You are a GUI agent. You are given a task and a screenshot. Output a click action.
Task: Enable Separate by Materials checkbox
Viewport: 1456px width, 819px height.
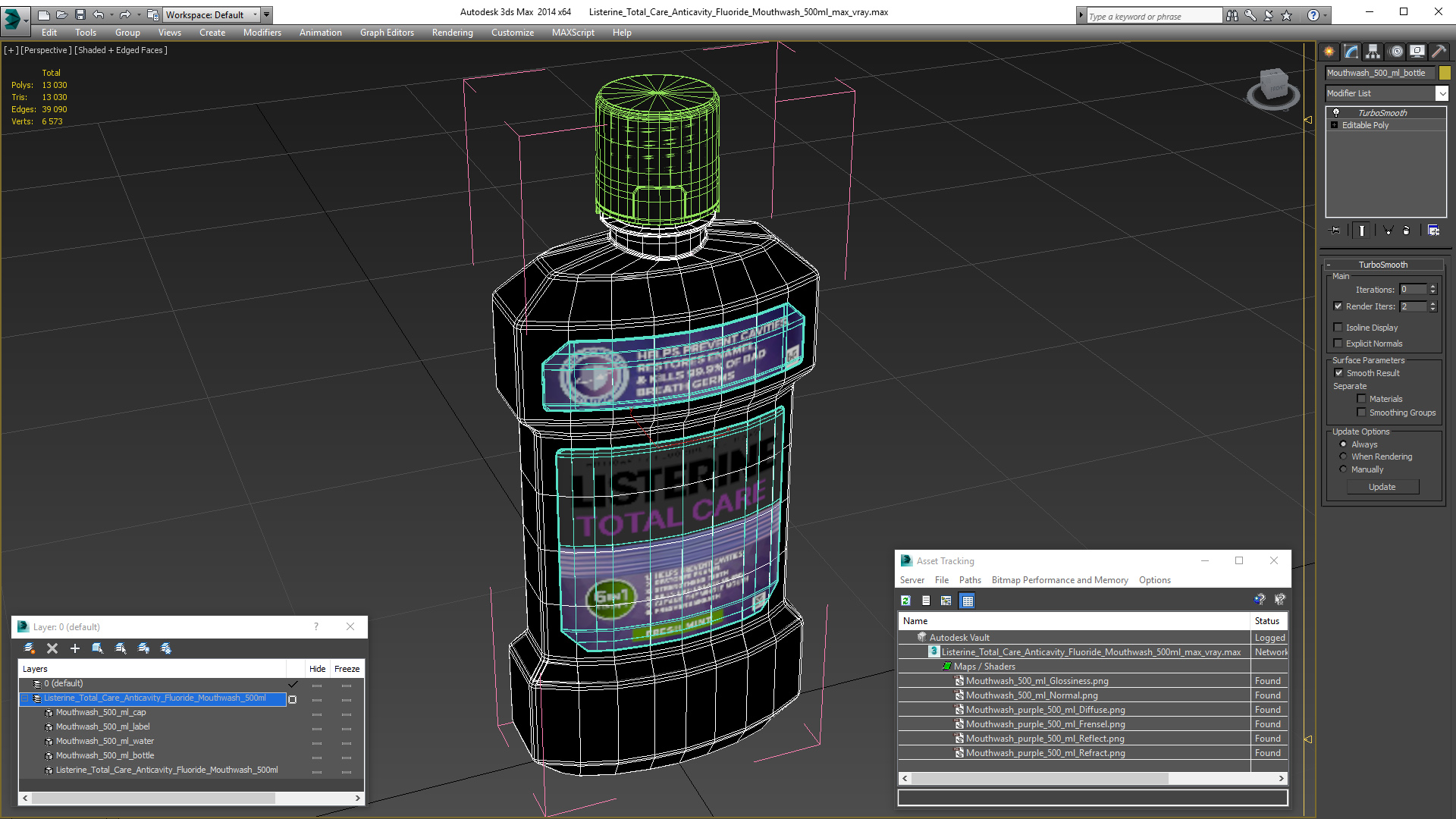click(1362, 399)
